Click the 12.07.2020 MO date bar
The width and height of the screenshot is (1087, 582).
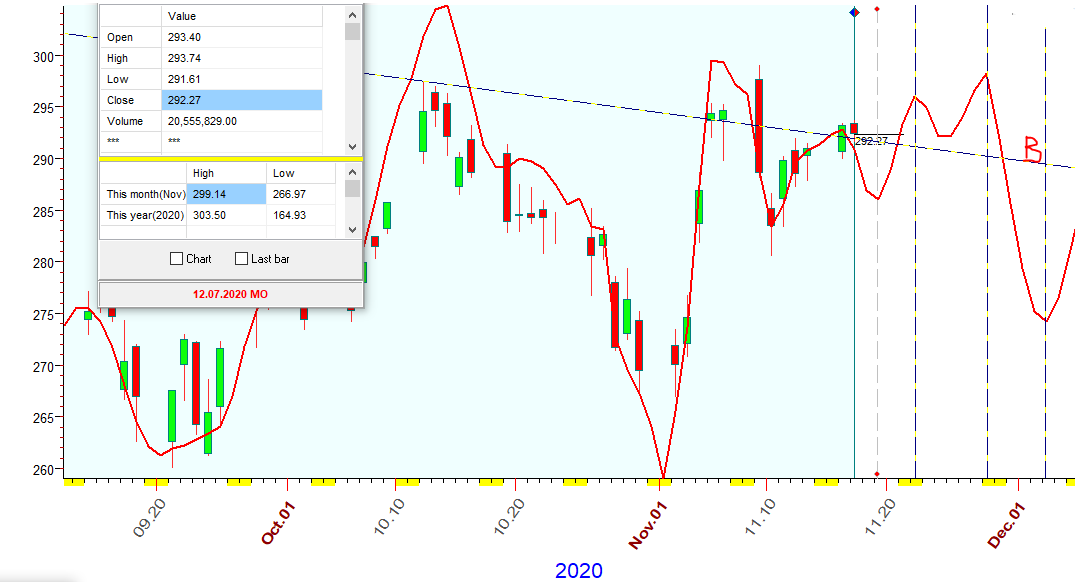[x=230, y=294]
